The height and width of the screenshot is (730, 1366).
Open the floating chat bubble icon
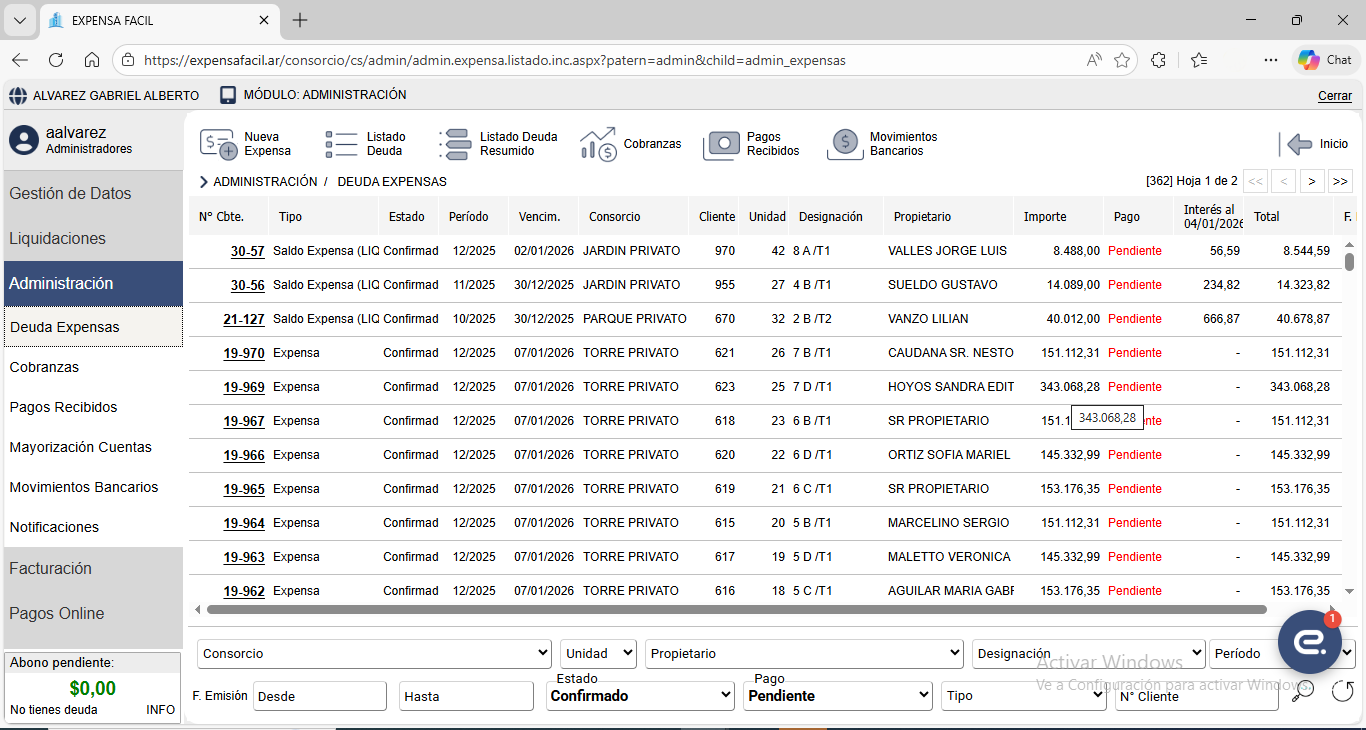(1309, 642)
